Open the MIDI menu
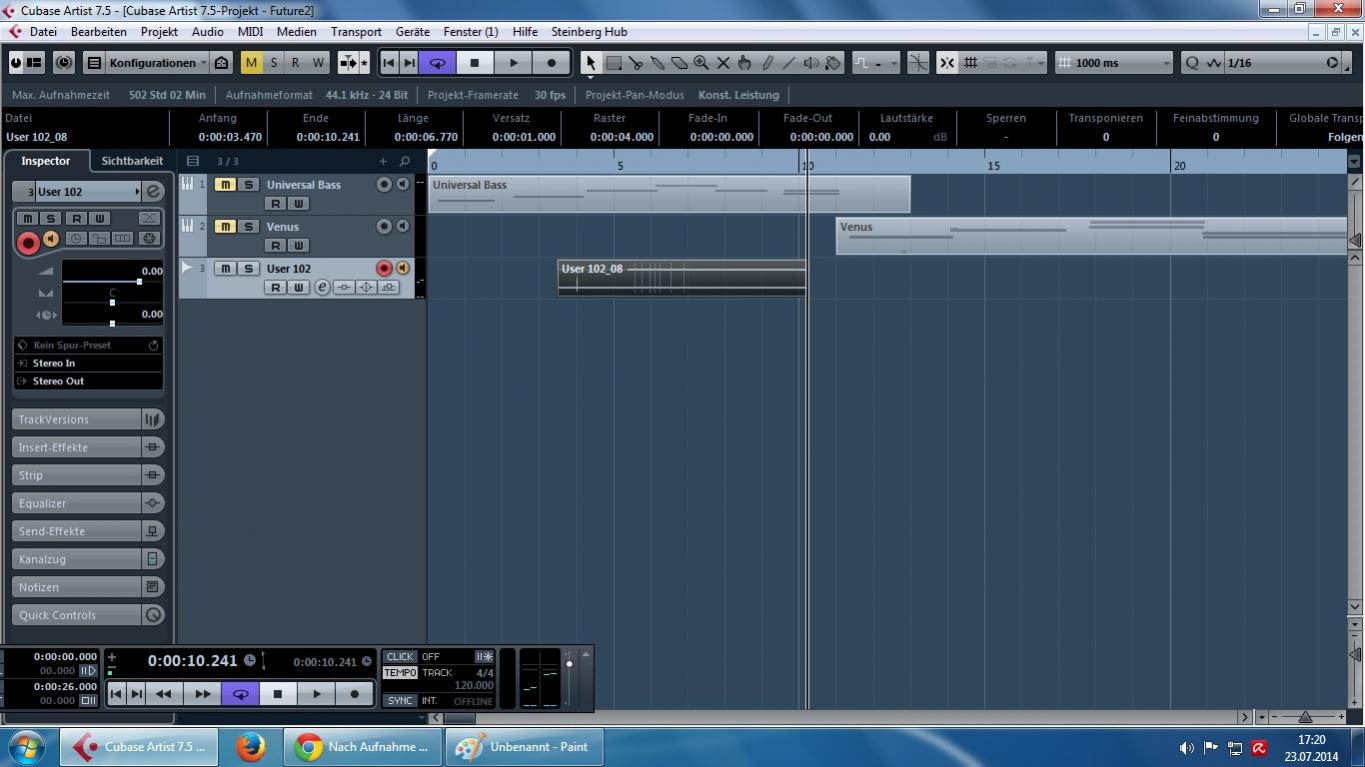The width and height of the screenshot is (1365, 767). click(250, 32)
